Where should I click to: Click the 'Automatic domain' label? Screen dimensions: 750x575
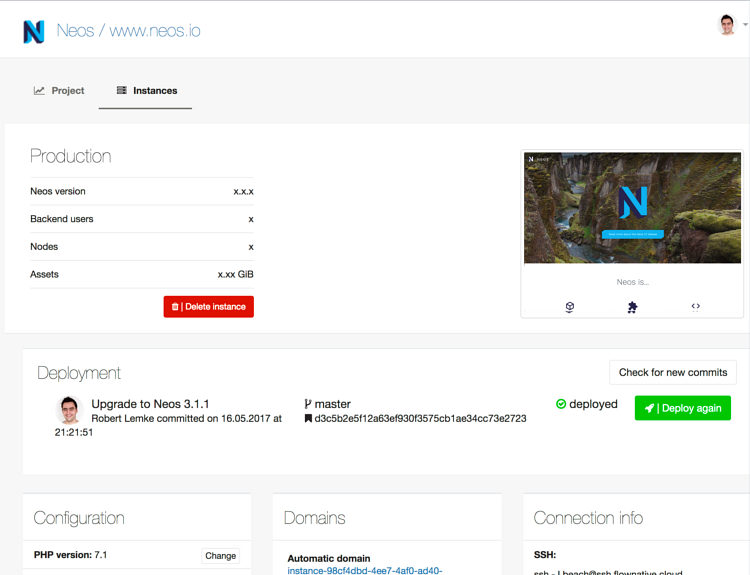tap(329, 558)
